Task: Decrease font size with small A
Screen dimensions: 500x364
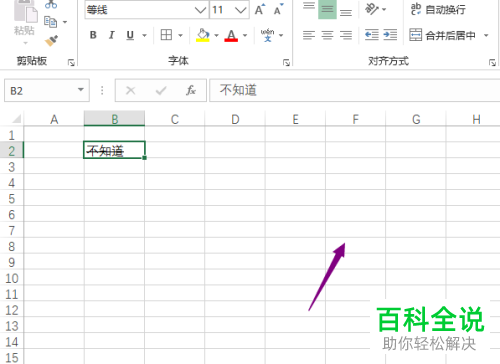Action: [278, 9]
